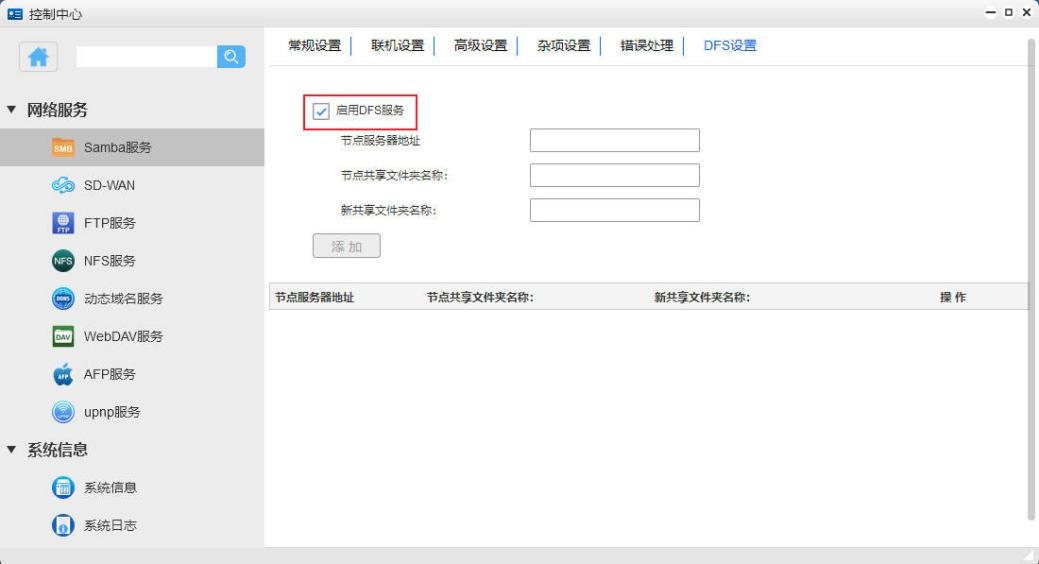Open the upnp service icon
Image resolution: width=1039 pixels, height=564 pixels.
[63, 411]
